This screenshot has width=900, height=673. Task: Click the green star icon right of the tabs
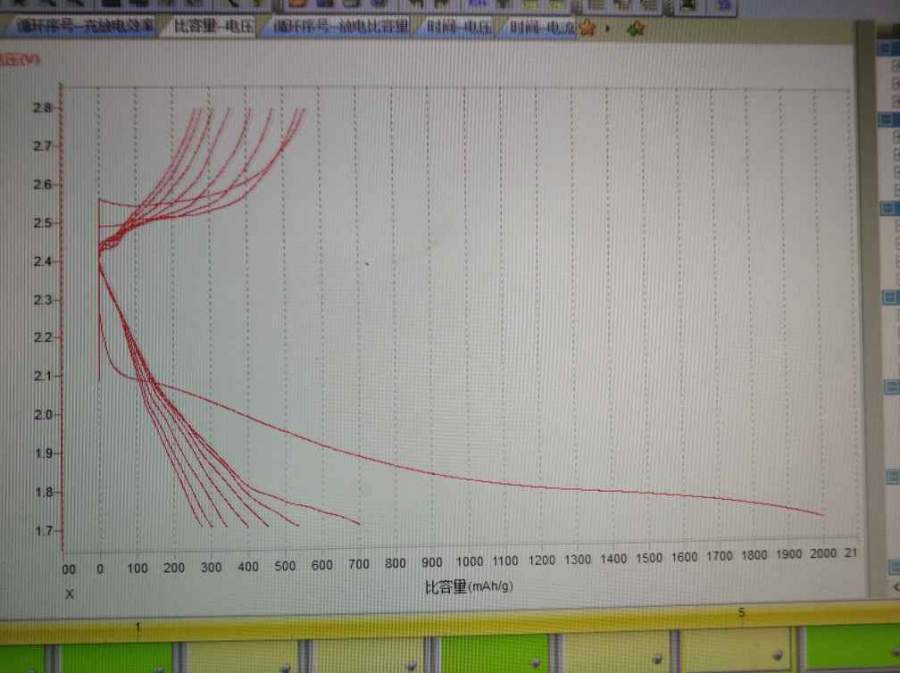tap(635, 29)
